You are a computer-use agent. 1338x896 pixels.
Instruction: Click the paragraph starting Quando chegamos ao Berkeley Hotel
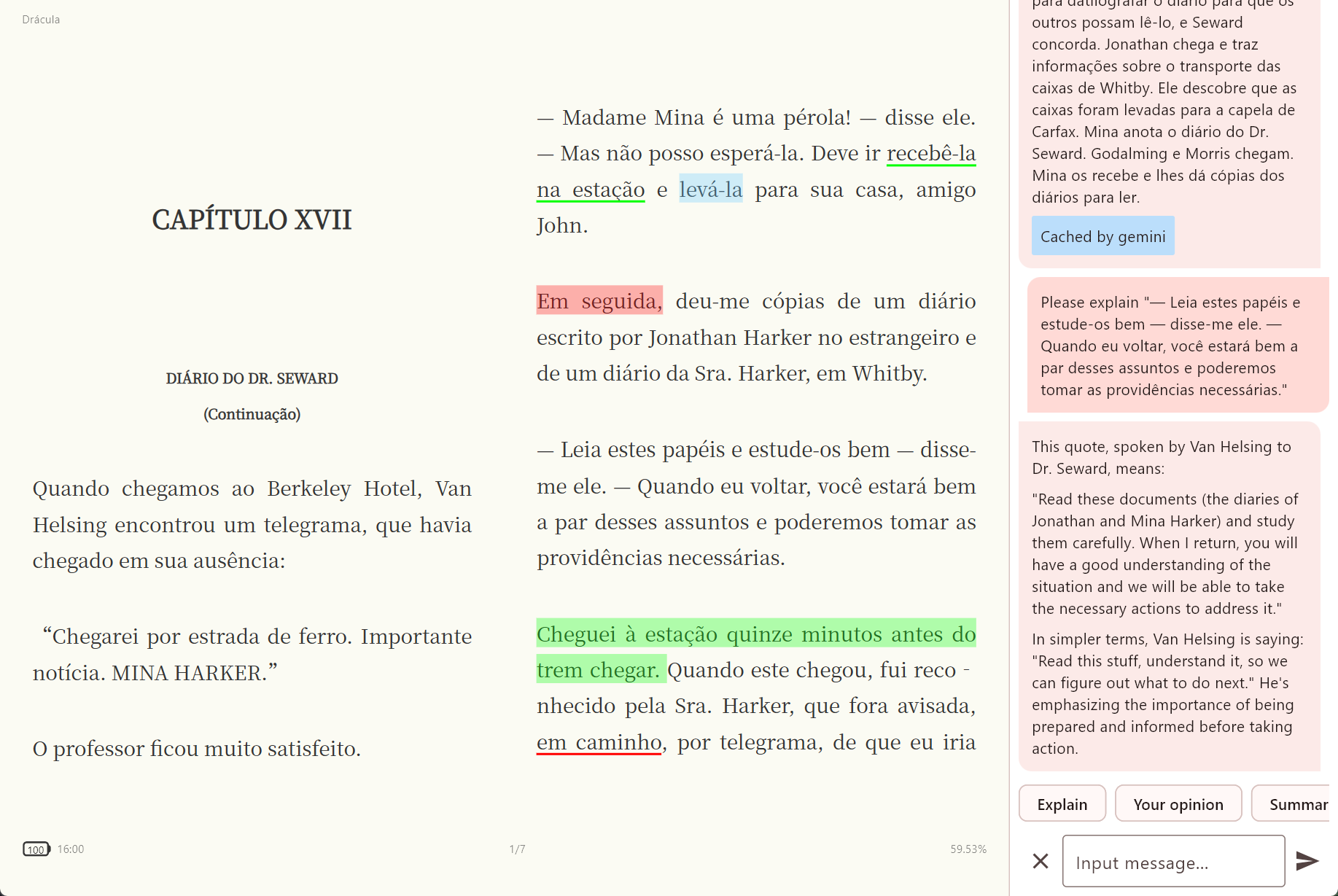tap(252, 523)
